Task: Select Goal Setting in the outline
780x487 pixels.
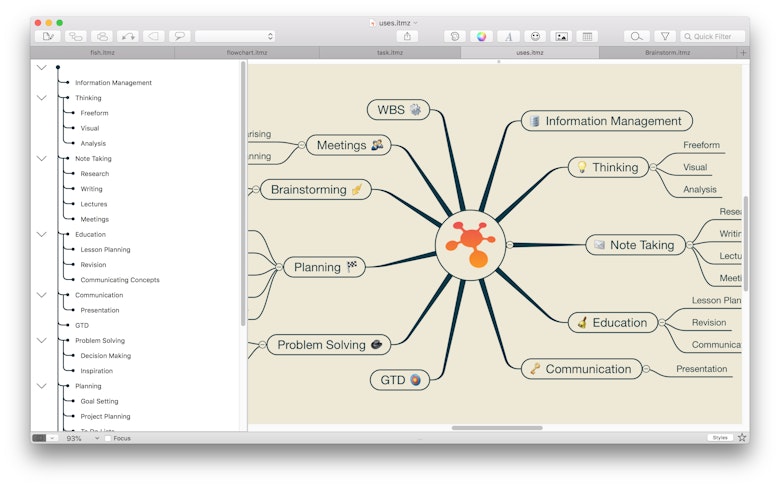Action: (99, 401)
